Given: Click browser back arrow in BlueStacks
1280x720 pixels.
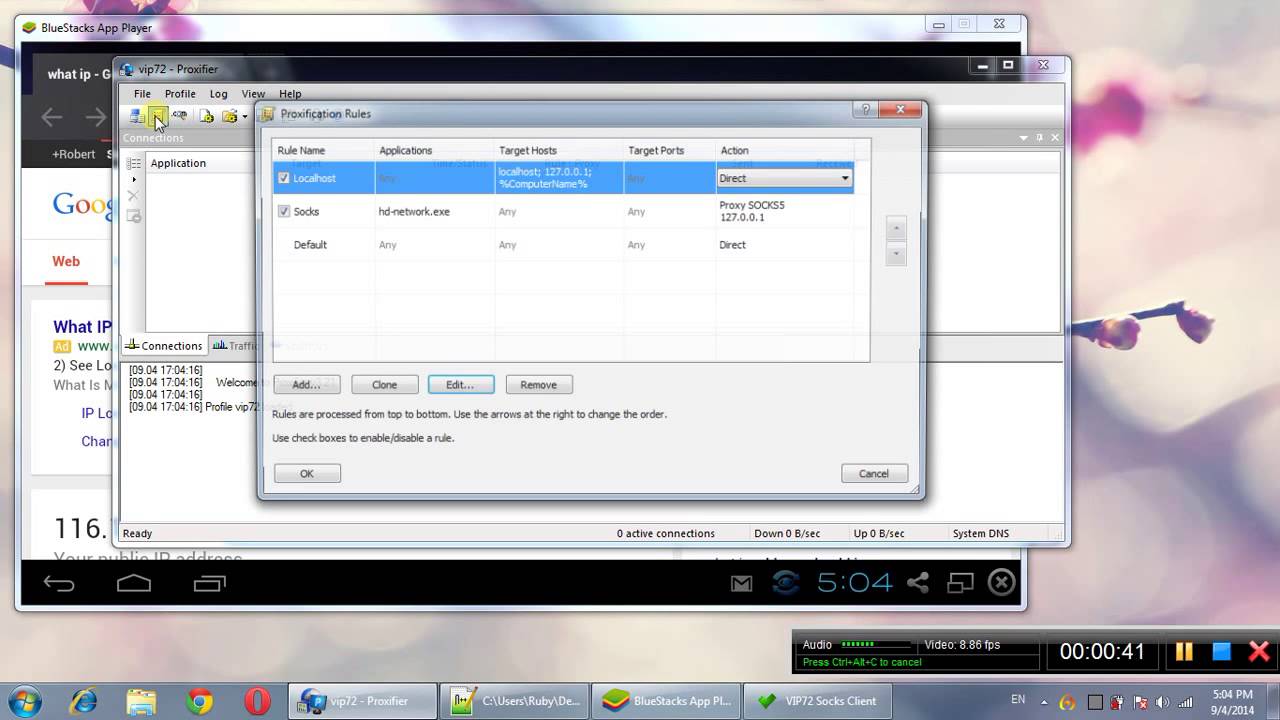Looking at the screenshot, I should pyautogui.click(x=52, y=118).
